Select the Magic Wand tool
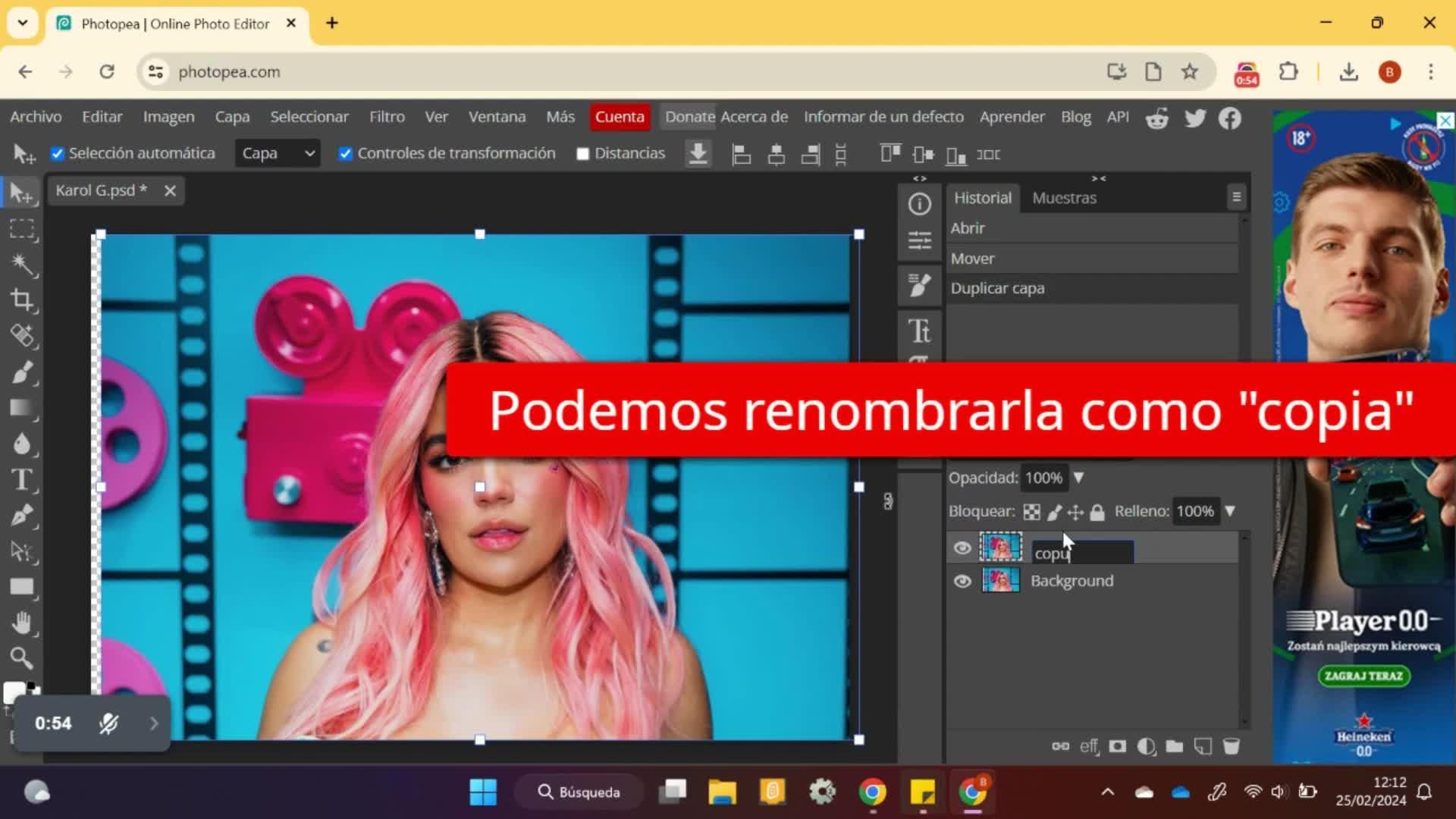Image resolution: width=1456 pixels, height=819 pixels. (22, 264)
